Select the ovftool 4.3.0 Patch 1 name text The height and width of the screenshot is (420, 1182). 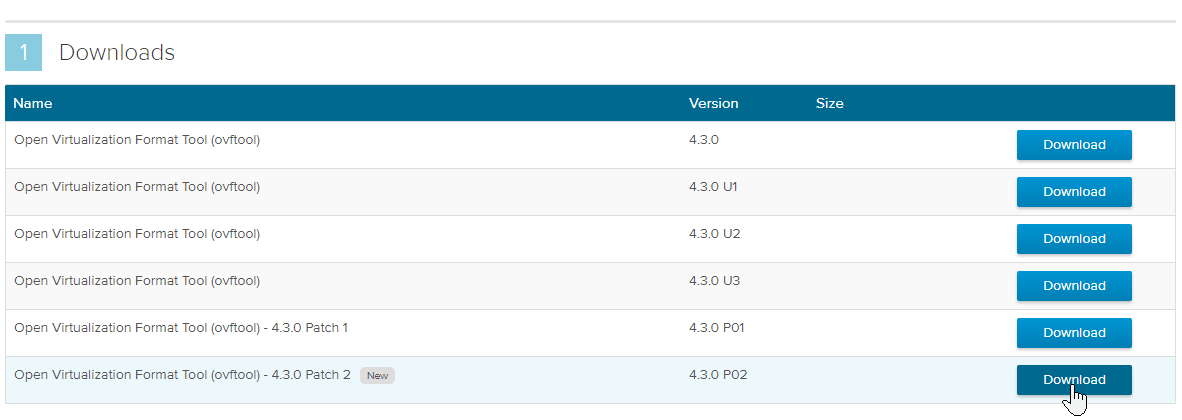[181, 328]
